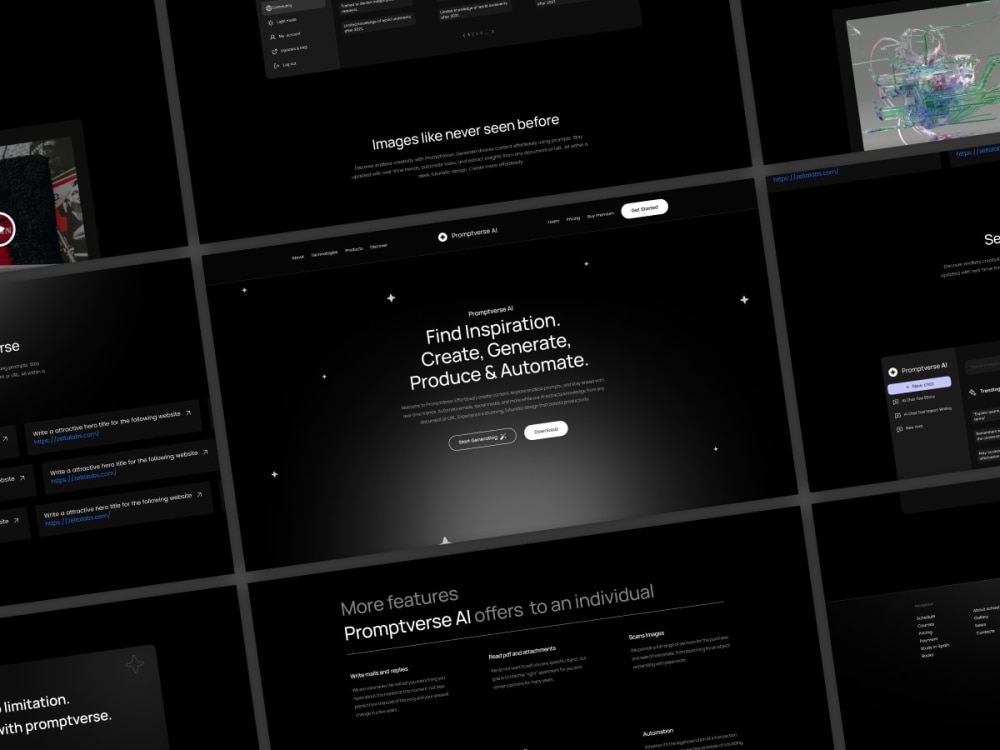
Task: Click the Get Started button
Action: click(x=644, y=209)
